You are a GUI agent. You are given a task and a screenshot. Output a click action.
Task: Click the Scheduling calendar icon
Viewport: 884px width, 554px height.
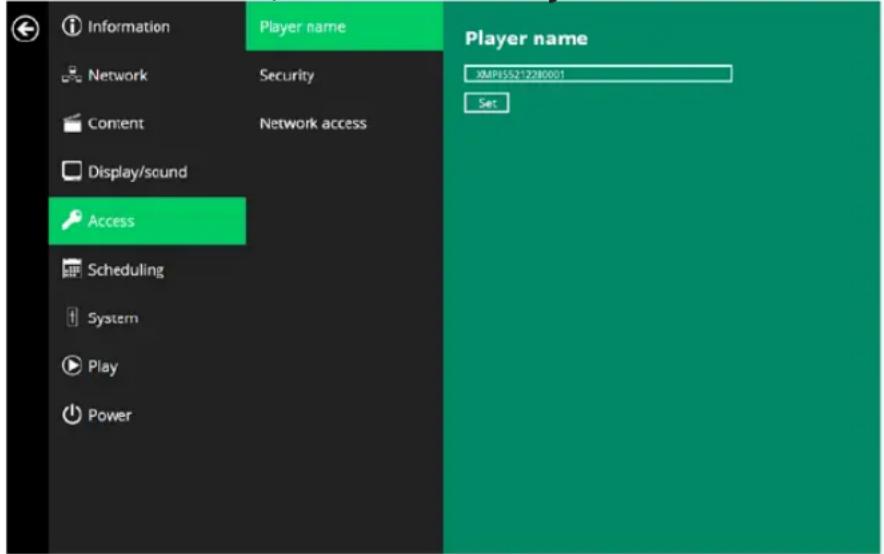[x=72, y=269]
